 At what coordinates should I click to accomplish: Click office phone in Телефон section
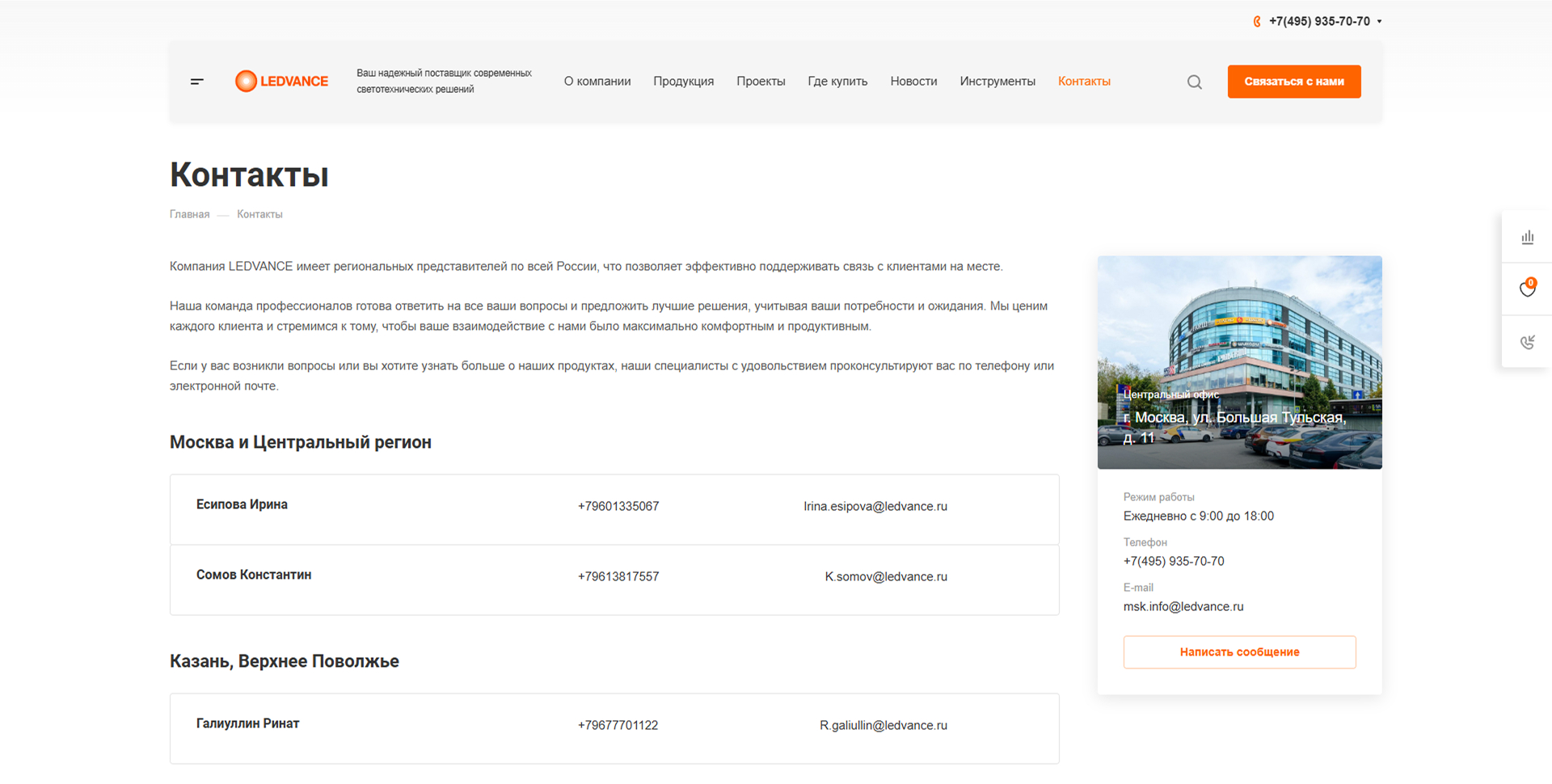point(1174,562)
